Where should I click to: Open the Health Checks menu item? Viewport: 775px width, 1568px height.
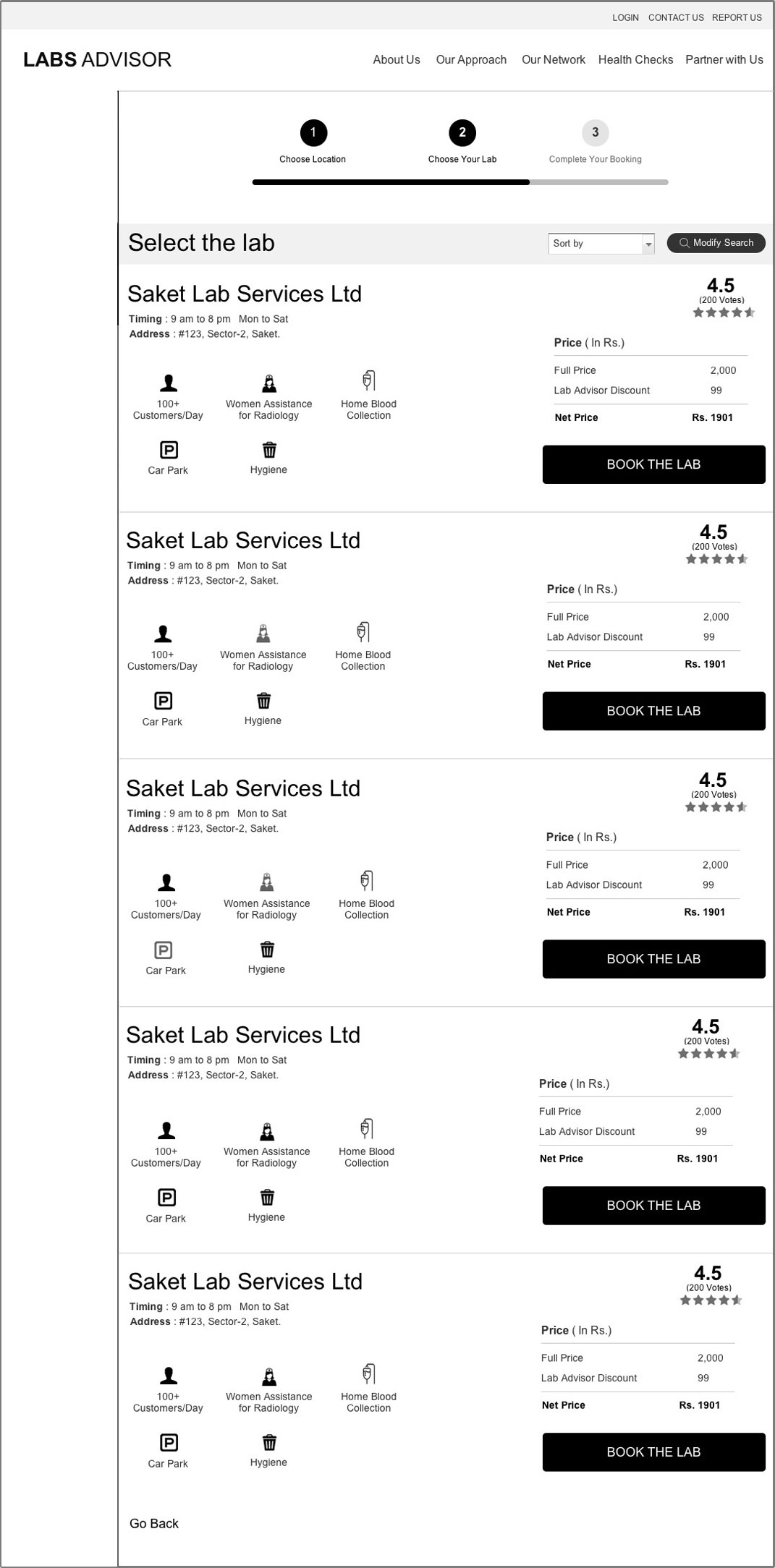tap(635, 60)
